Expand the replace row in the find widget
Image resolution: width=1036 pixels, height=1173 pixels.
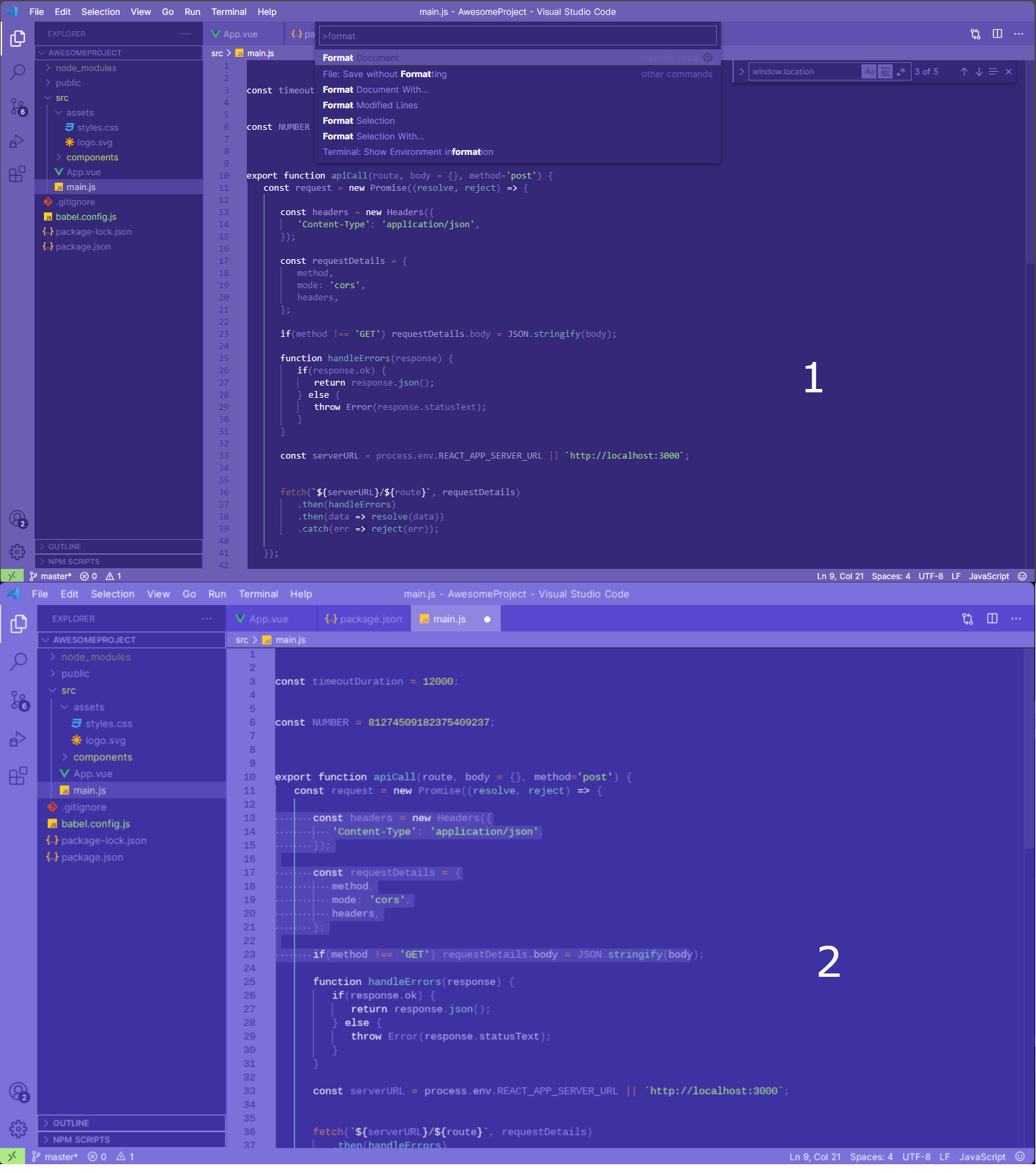pos(742,72)
